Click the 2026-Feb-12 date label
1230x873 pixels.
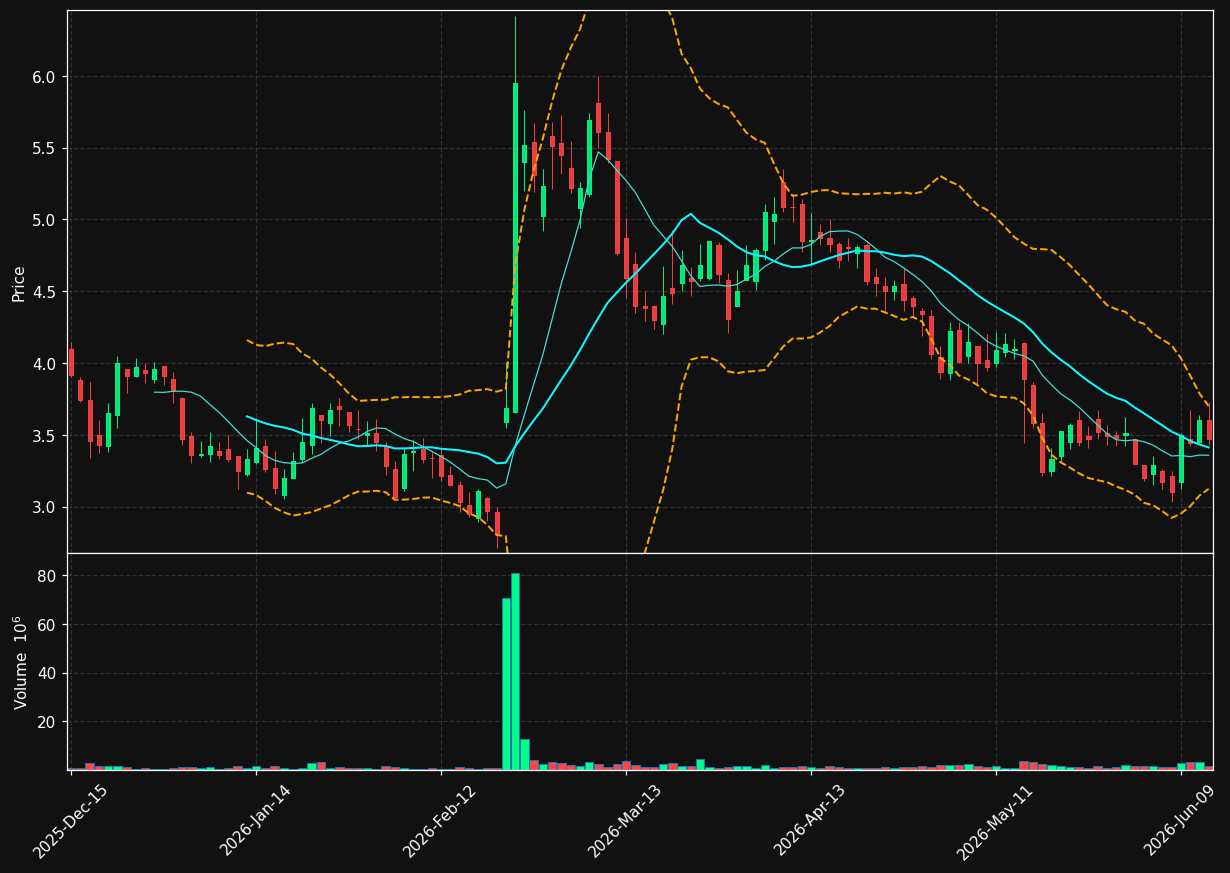pyautogui.click(x=440, y=822)
